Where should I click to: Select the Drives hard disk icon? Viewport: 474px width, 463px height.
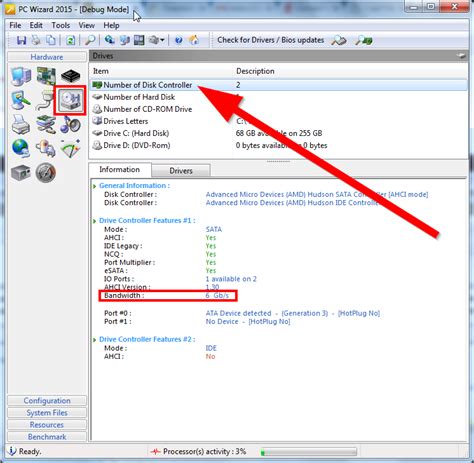coord(71,100)
